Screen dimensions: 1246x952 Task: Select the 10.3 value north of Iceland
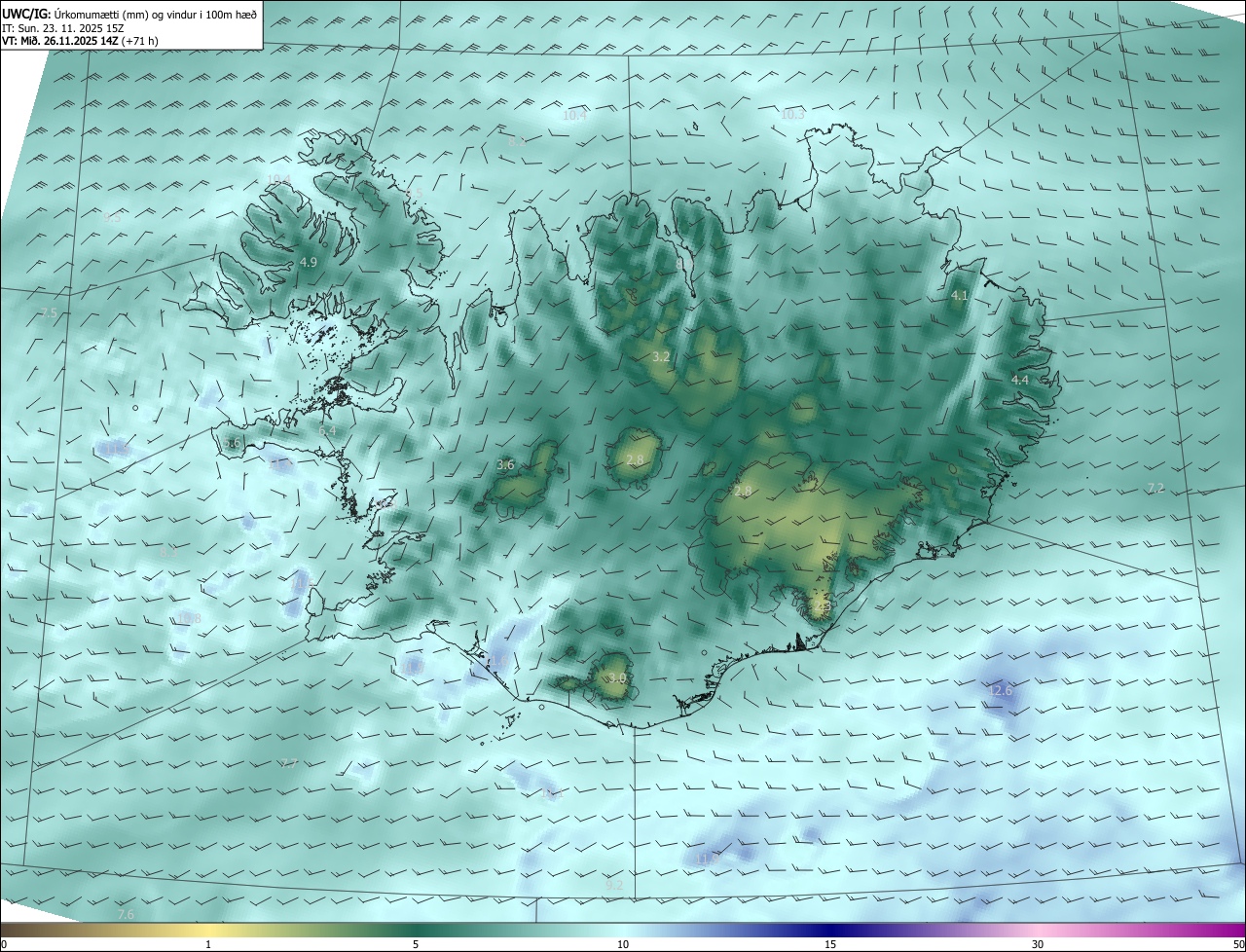click(x=793, y=114)
